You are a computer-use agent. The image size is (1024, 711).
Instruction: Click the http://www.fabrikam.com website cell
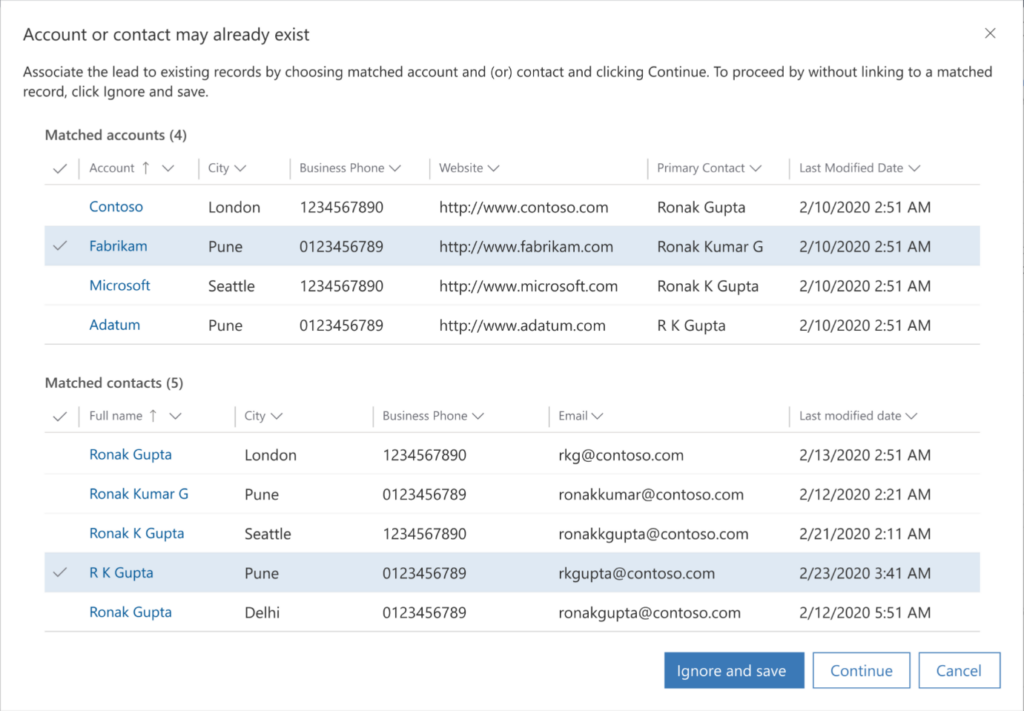point(526,247)
